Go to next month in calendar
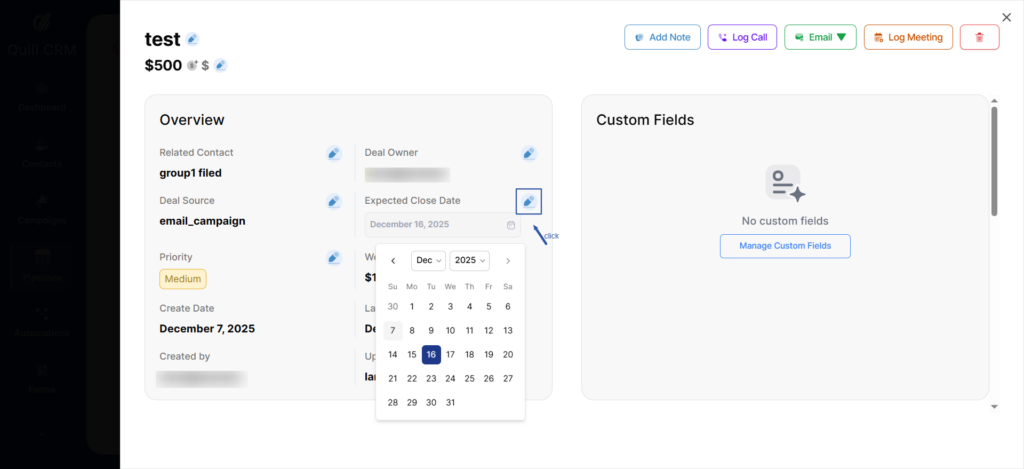The height and width of the screenshot is (469, 1024). (x=508, y=261)
